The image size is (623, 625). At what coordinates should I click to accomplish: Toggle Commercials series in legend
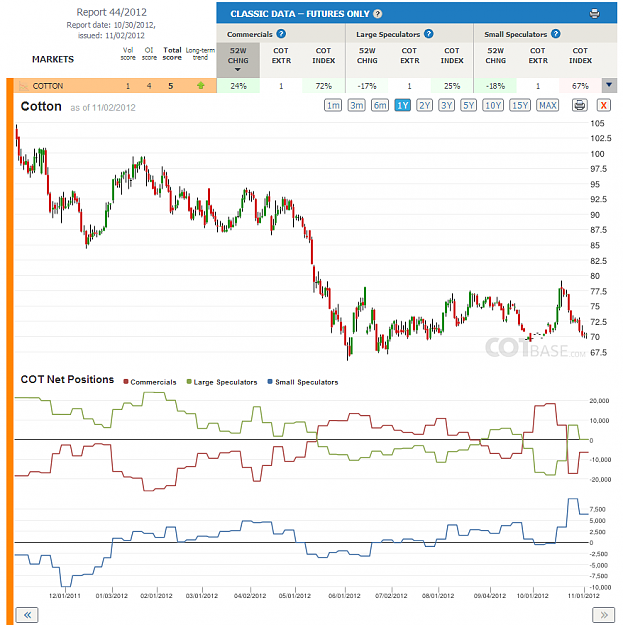(150, 382)
